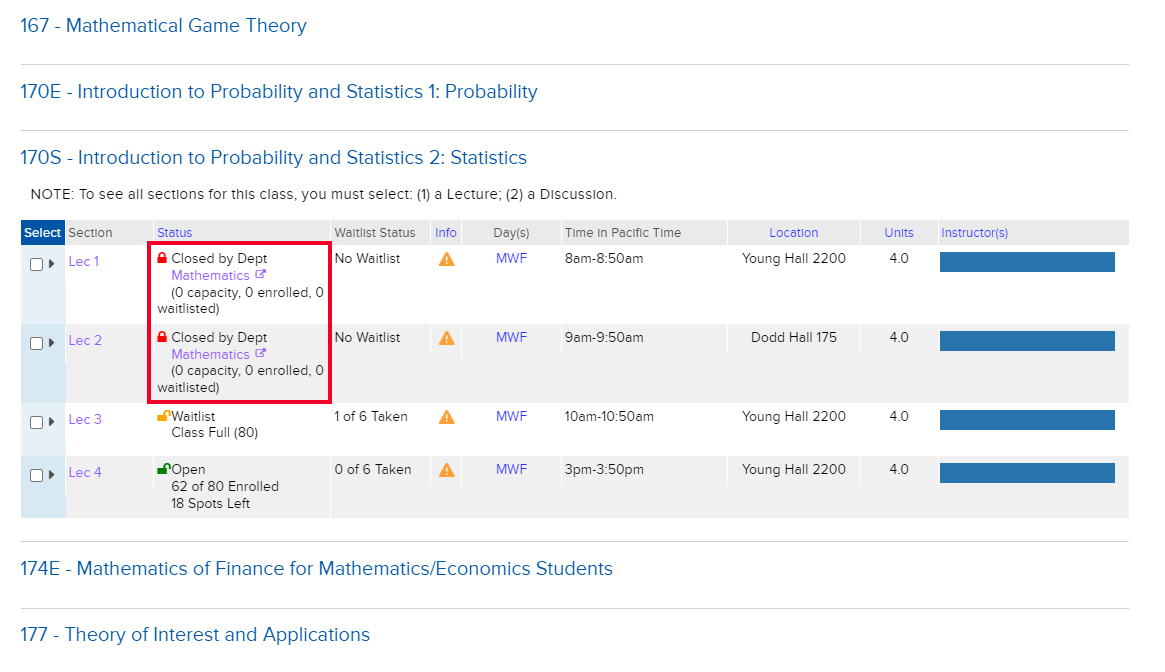Sort by the Units column header
Image resolution: width=1165 pixels, height=672 pixels.
(899, 233)
